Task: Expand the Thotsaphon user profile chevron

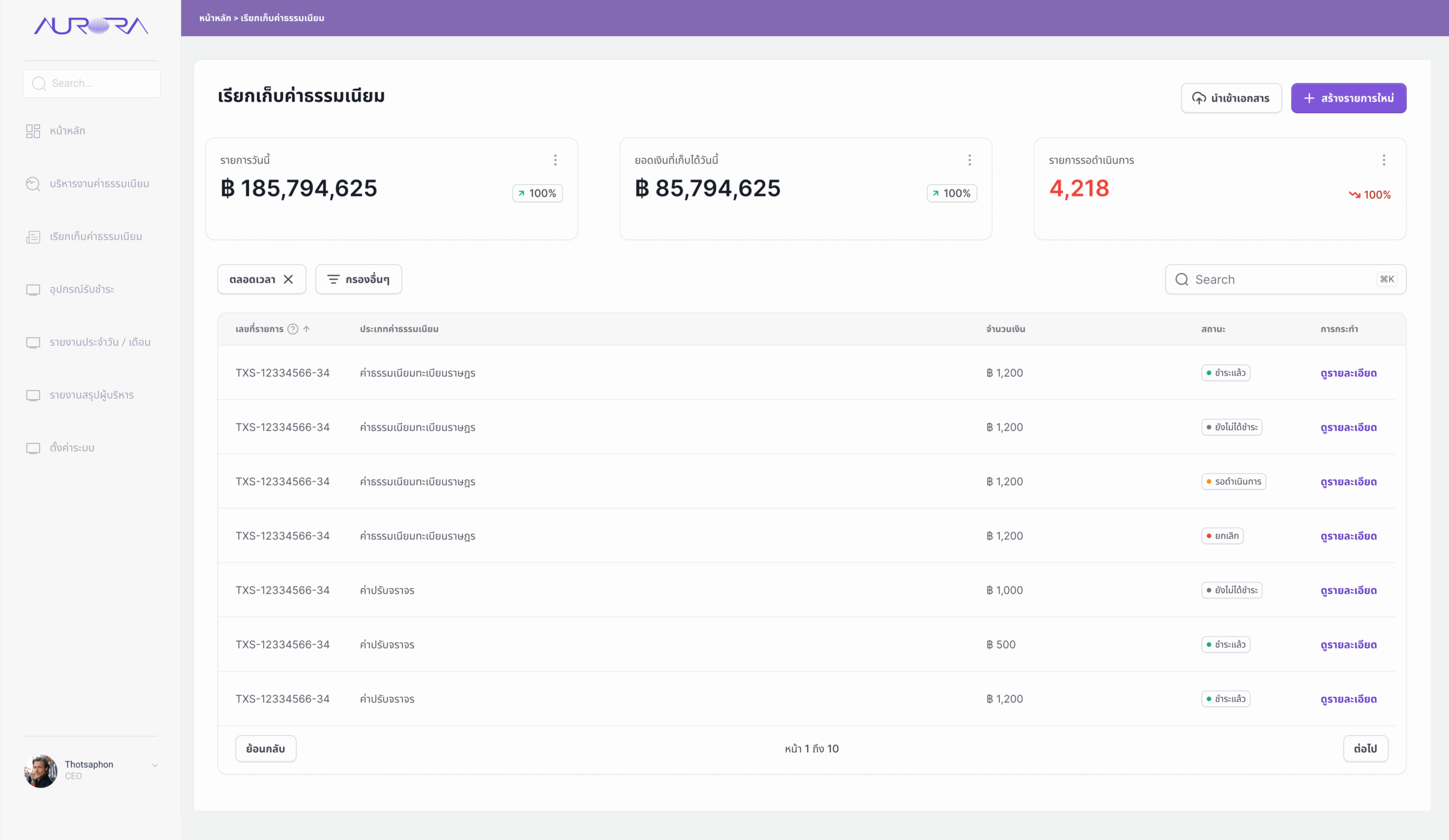Action: point(155,765)
